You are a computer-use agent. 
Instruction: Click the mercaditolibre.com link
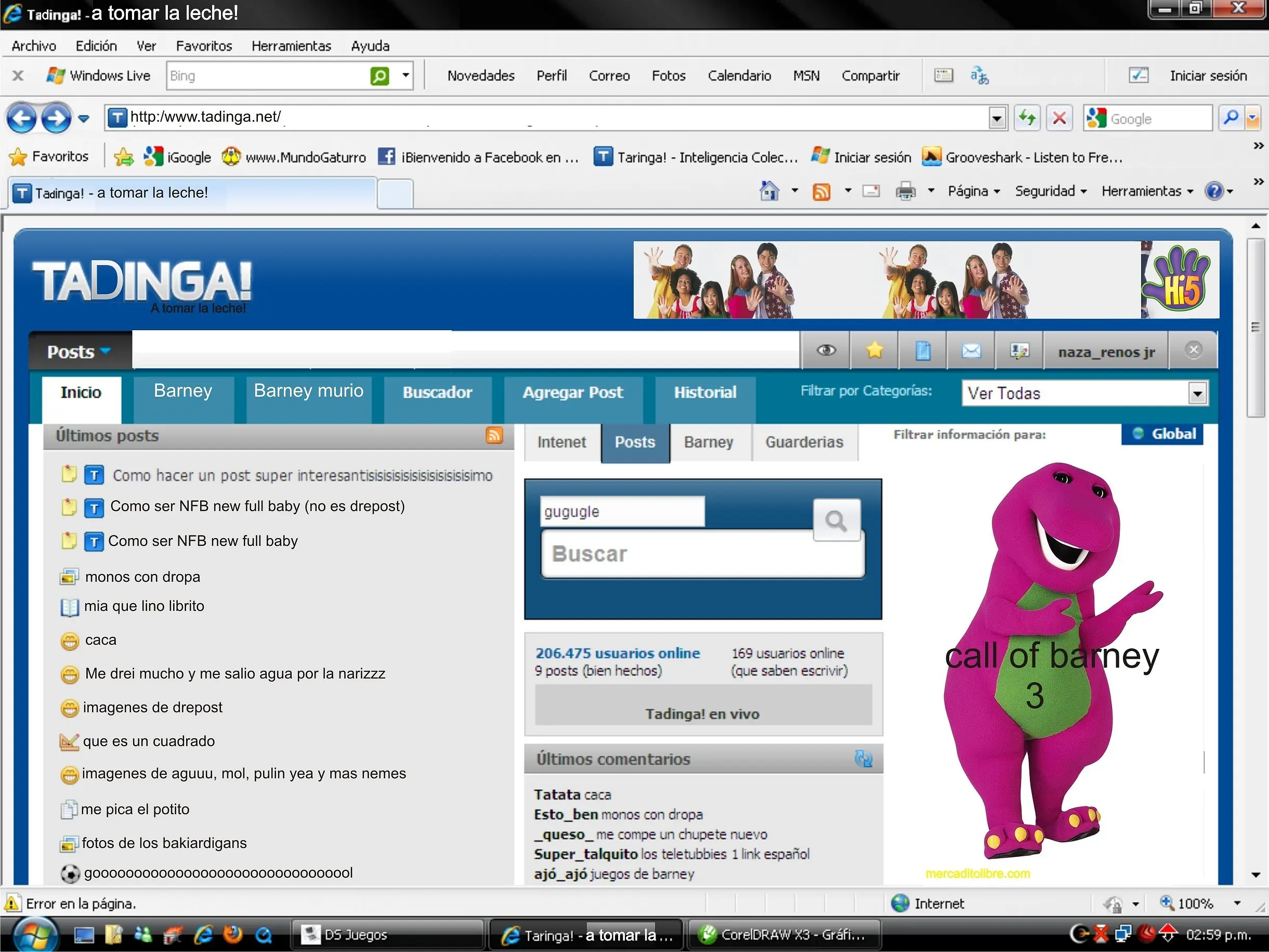pyautogui.click(x=977, y=873)
